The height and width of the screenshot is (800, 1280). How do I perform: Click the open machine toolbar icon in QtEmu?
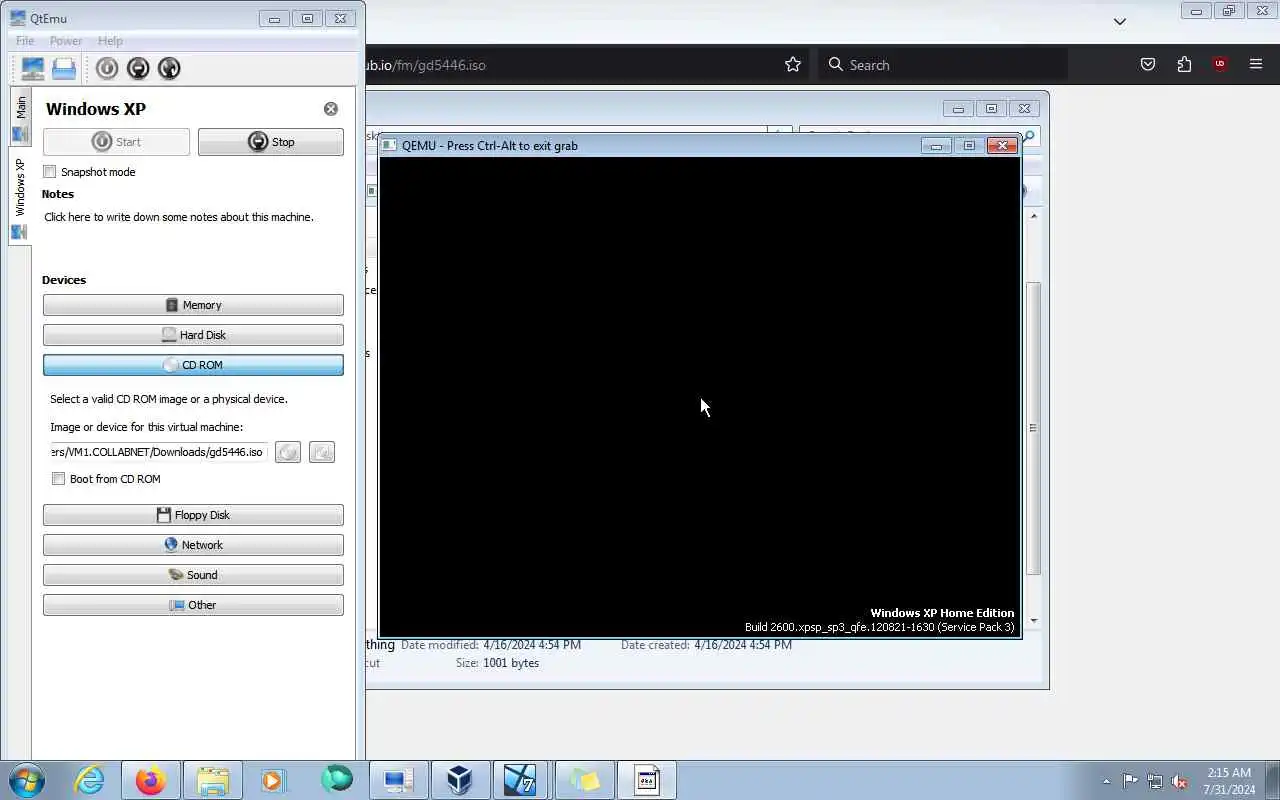click(x=64, y=68)
